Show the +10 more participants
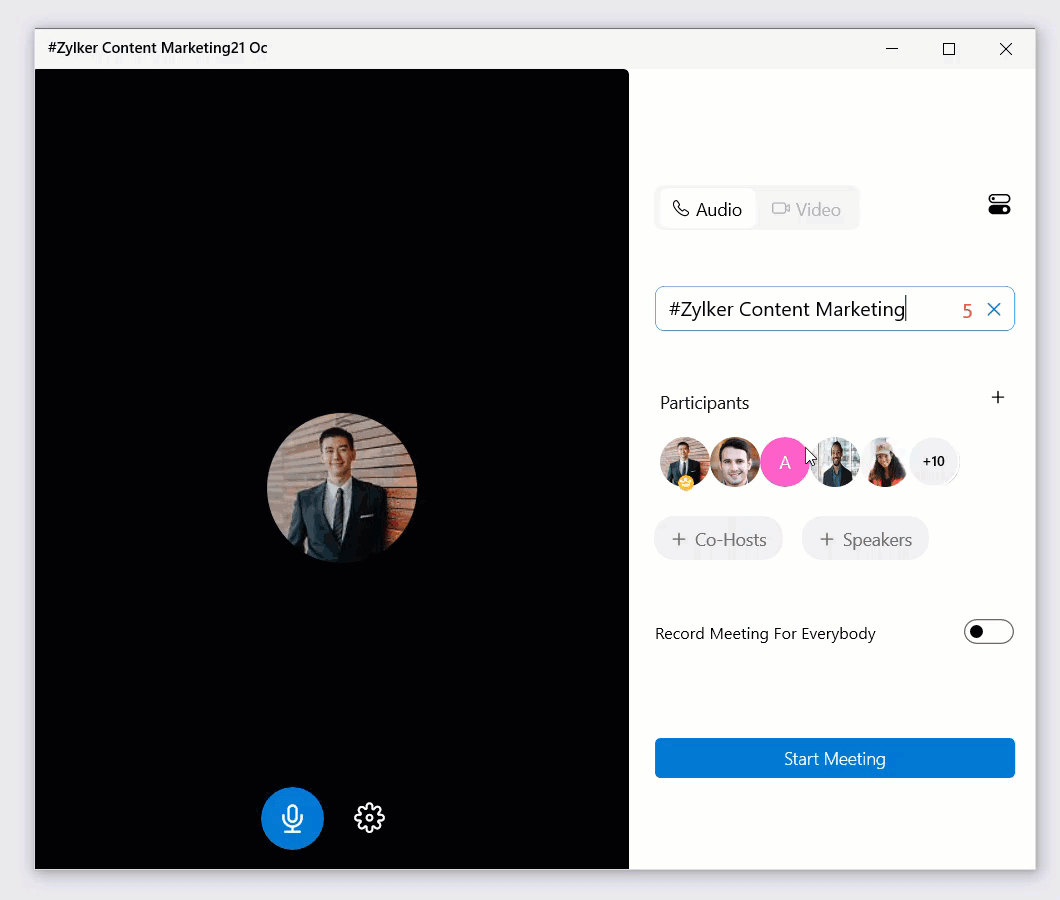1060x900 pixels. tap(934, 462)
